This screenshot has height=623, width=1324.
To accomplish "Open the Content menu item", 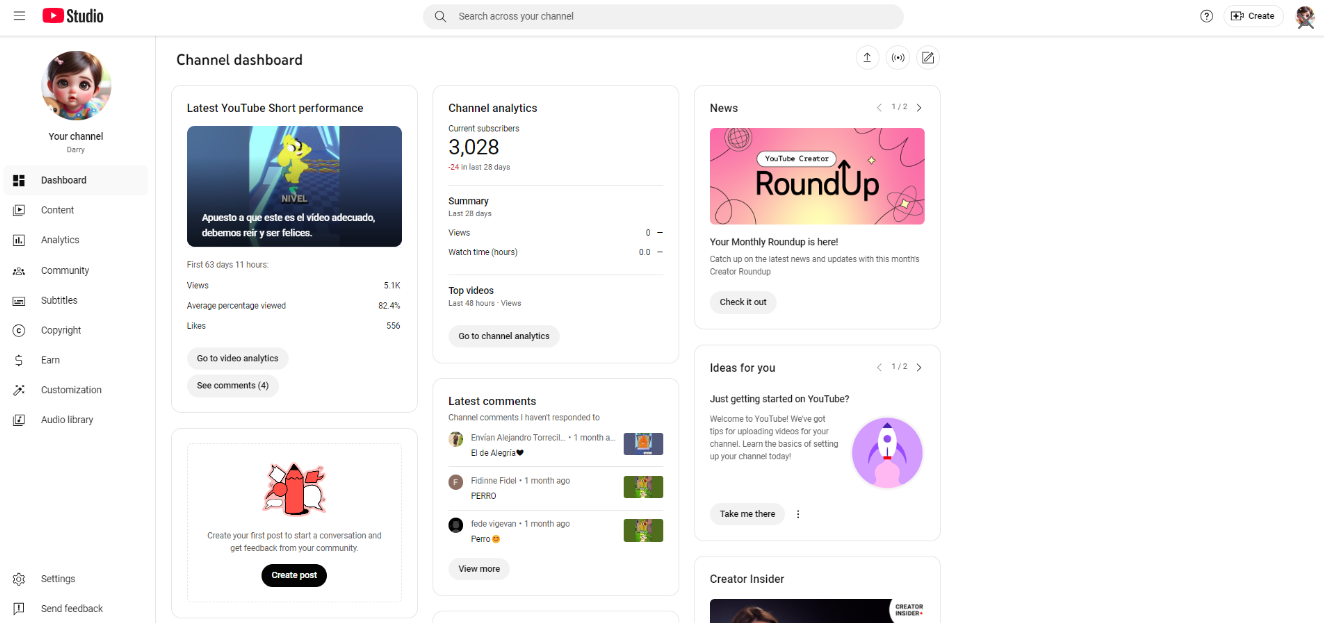I will point(76,210).
